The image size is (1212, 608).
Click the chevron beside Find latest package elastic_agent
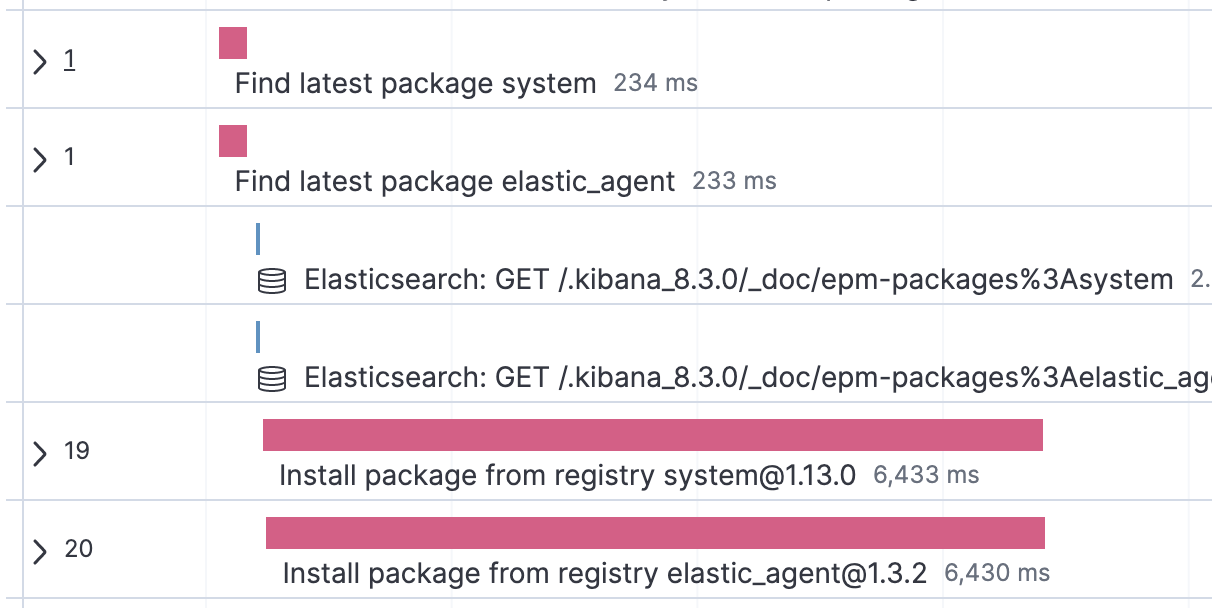click(x=41, y=157)
